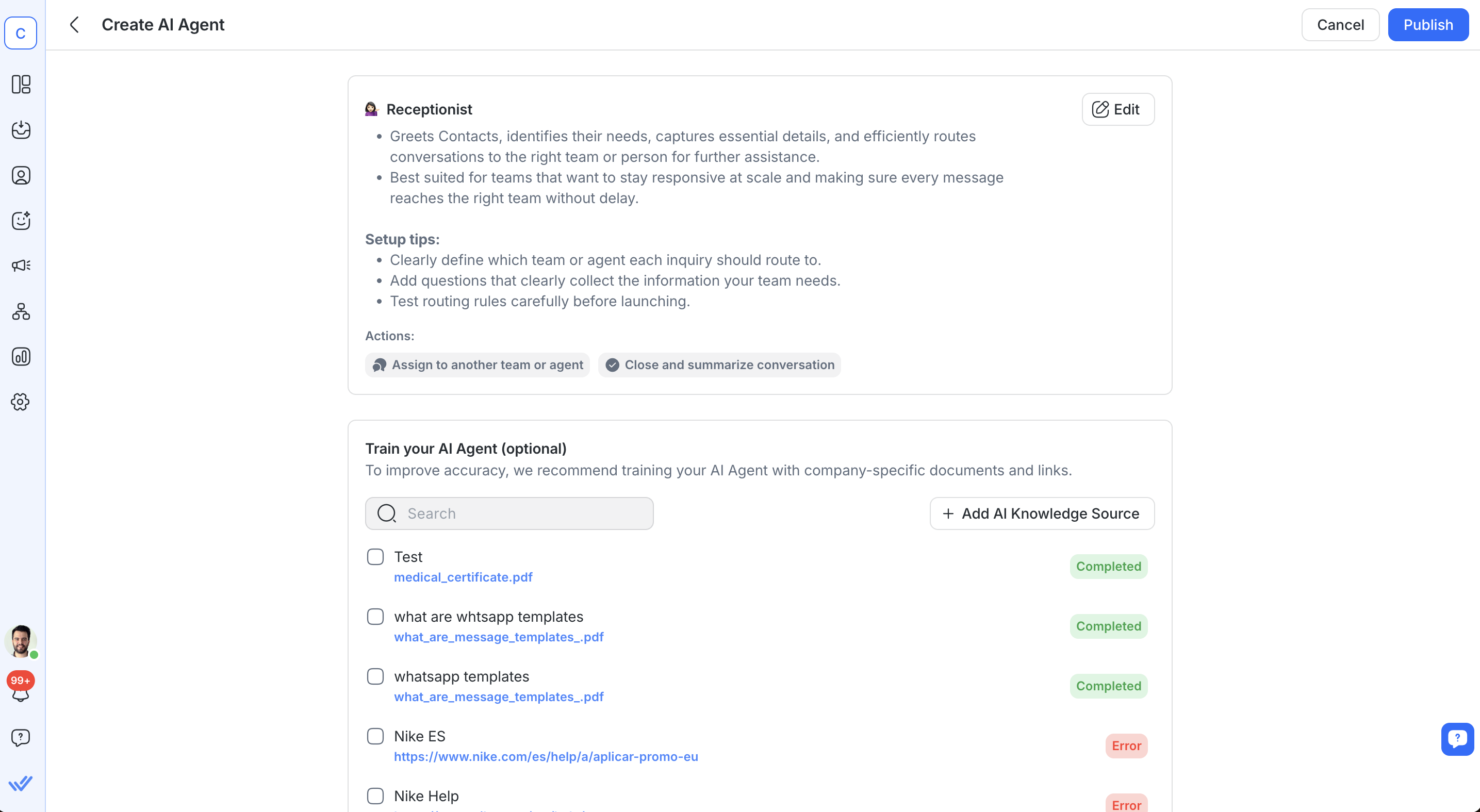Check the Test knowledge source checkbox
This screenshot has width=1480, height=812.
[375, 556]
